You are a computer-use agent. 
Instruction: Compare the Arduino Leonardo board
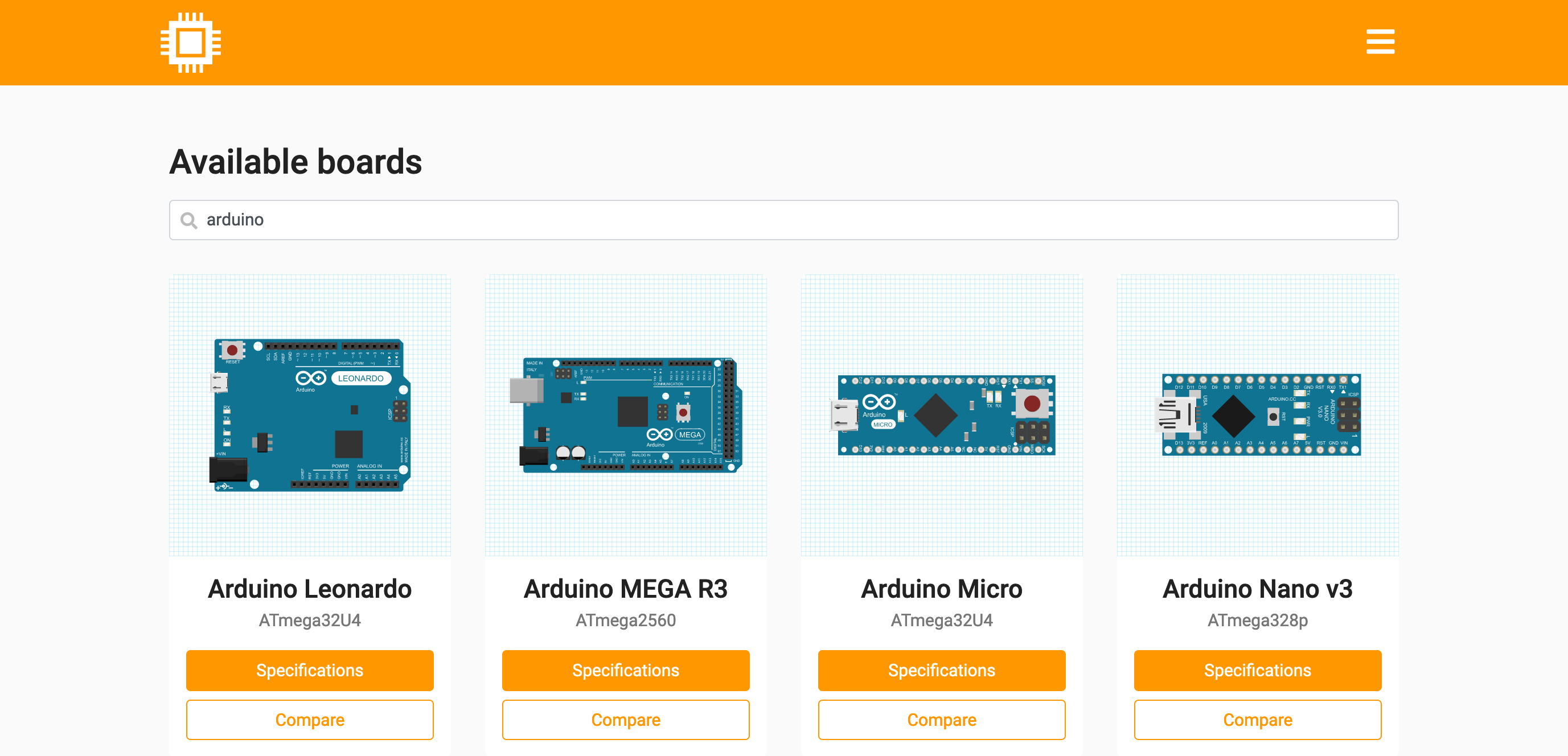(310, 720)
